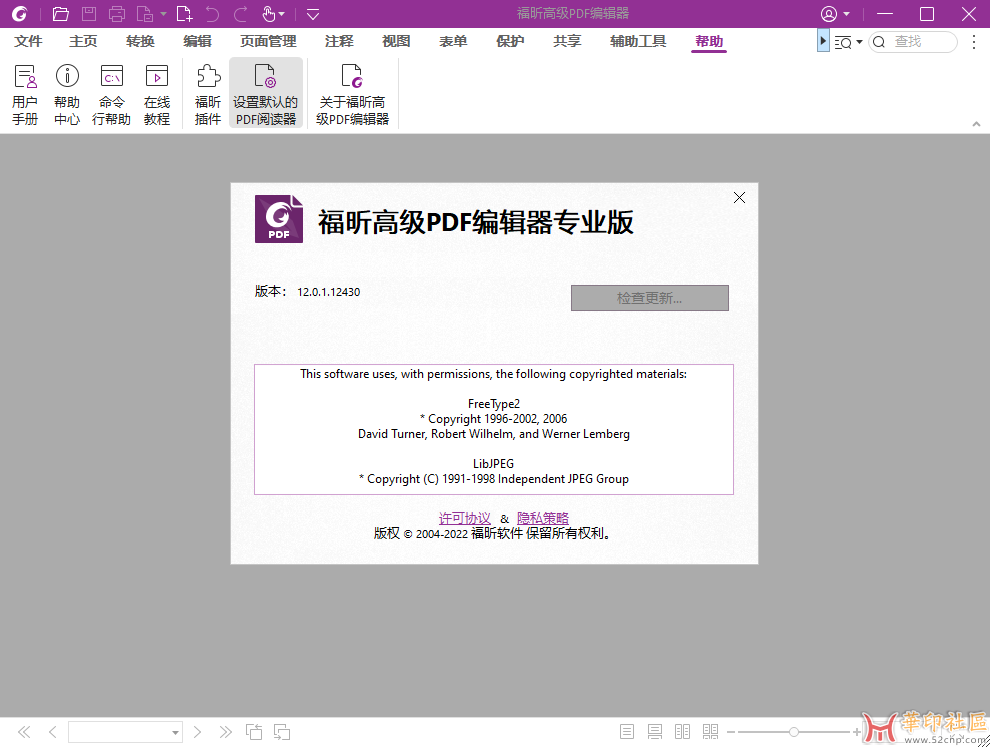Go to last page with double-right arrow
The height and width of the screenshot is (747, 990).
[x=225, y=732]
